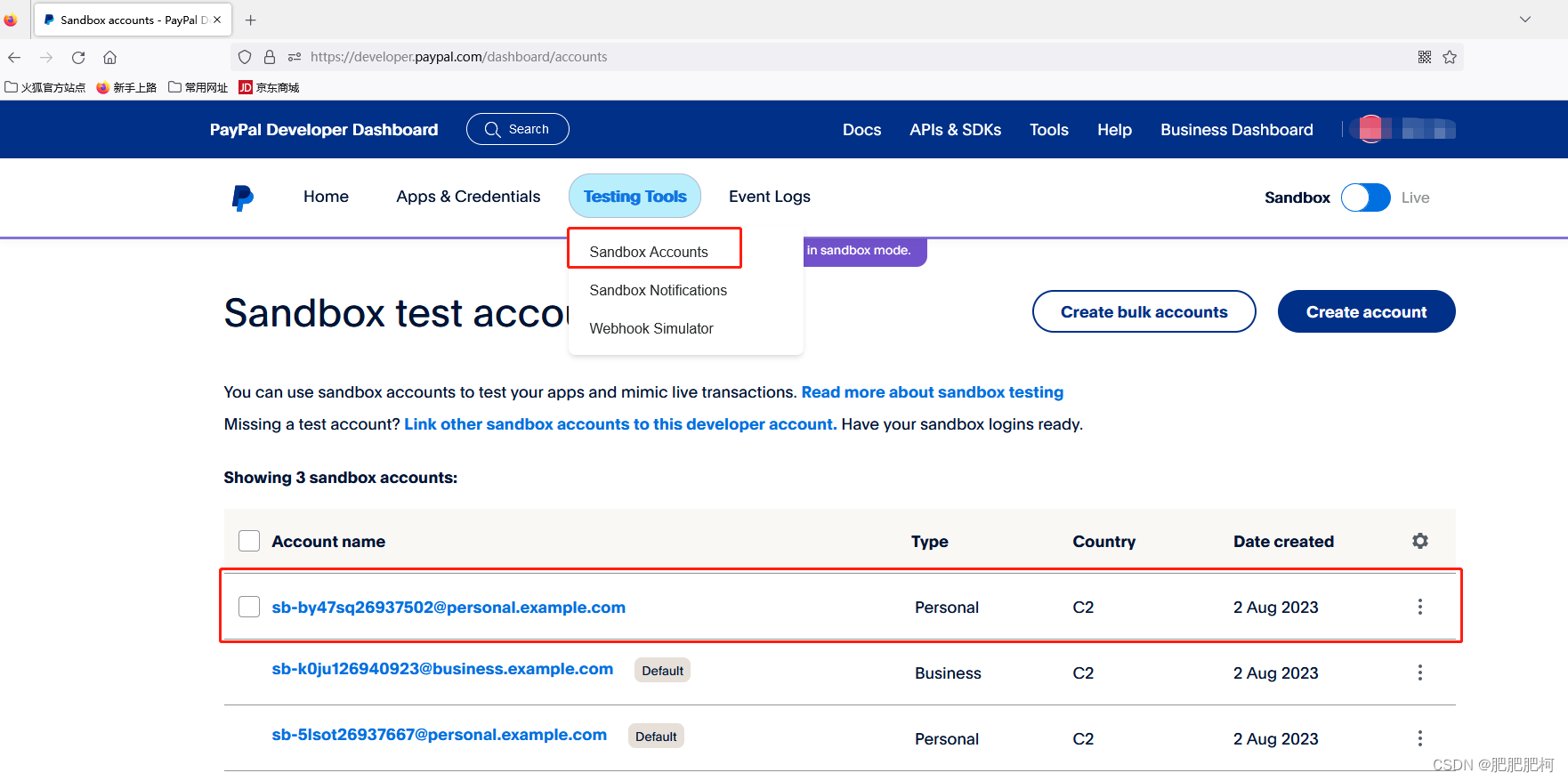1568x781 pixels.
Task: Click the Date created column header
Action: click(1284, 542)
